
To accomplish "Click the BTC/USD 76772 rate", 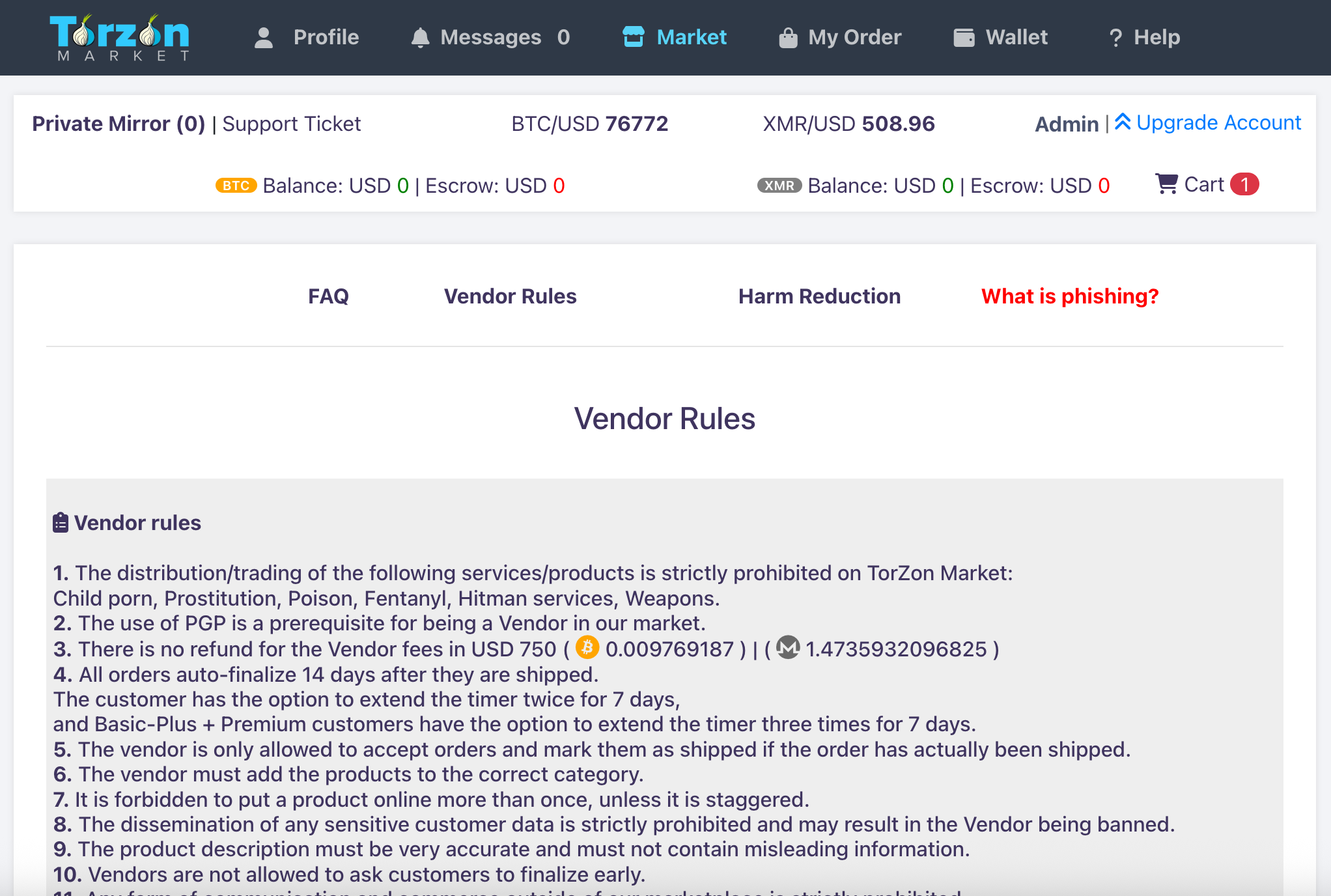I will pyautogui.click(x=590, y=124).
